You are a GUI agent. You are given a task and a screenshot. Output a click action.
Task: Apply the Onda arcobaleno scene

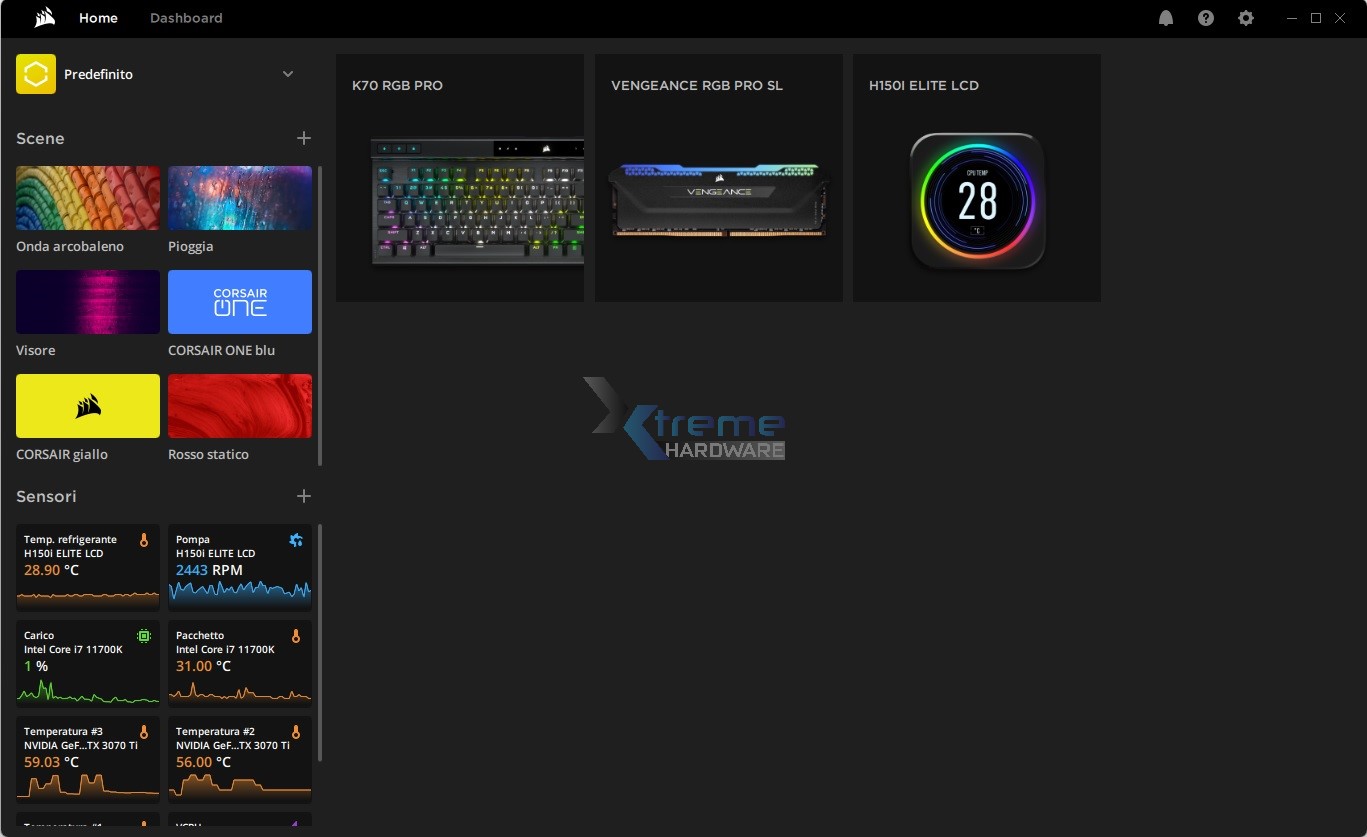click(87, 197)
